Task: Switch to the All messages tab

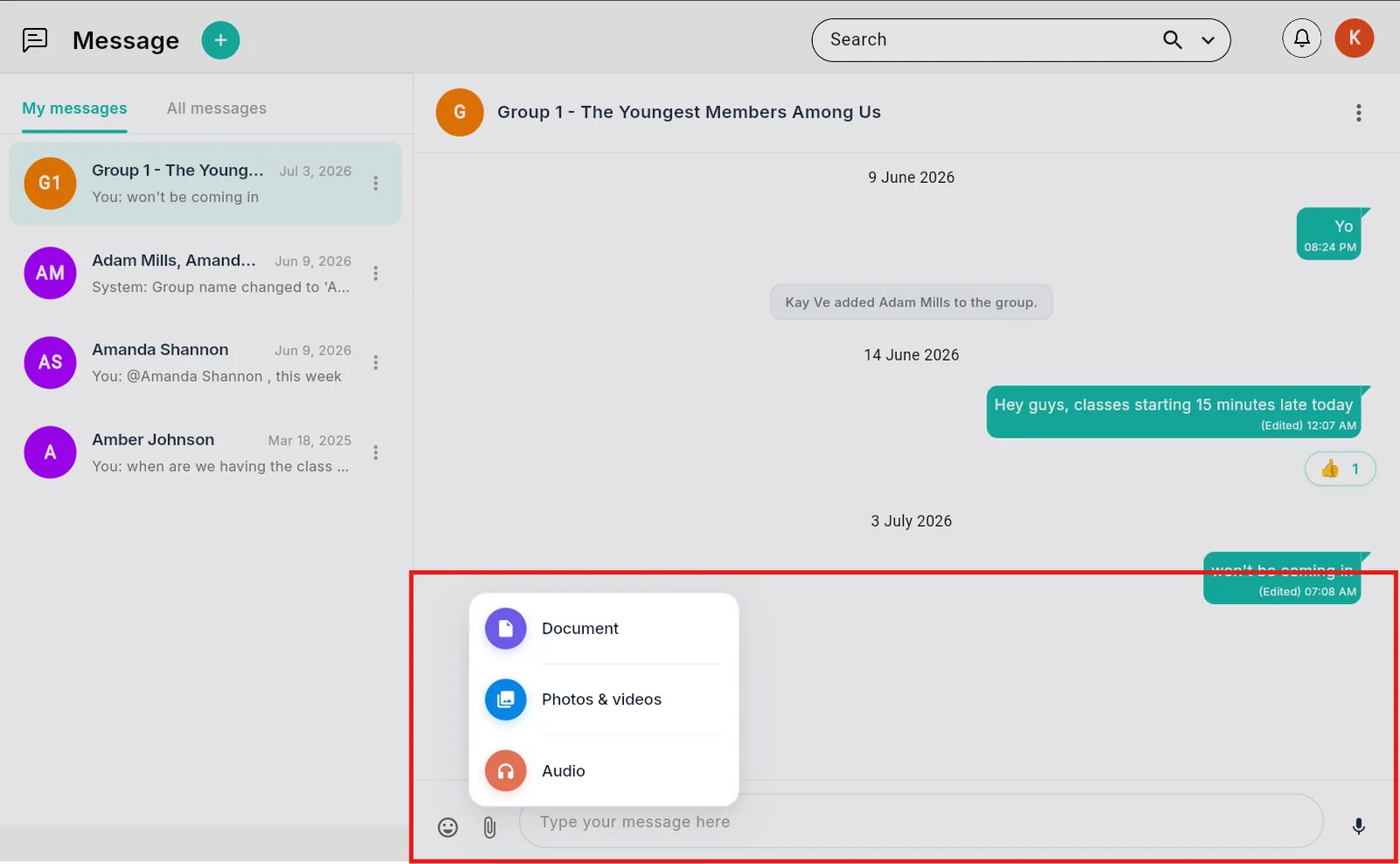Action: pos(217,109)
